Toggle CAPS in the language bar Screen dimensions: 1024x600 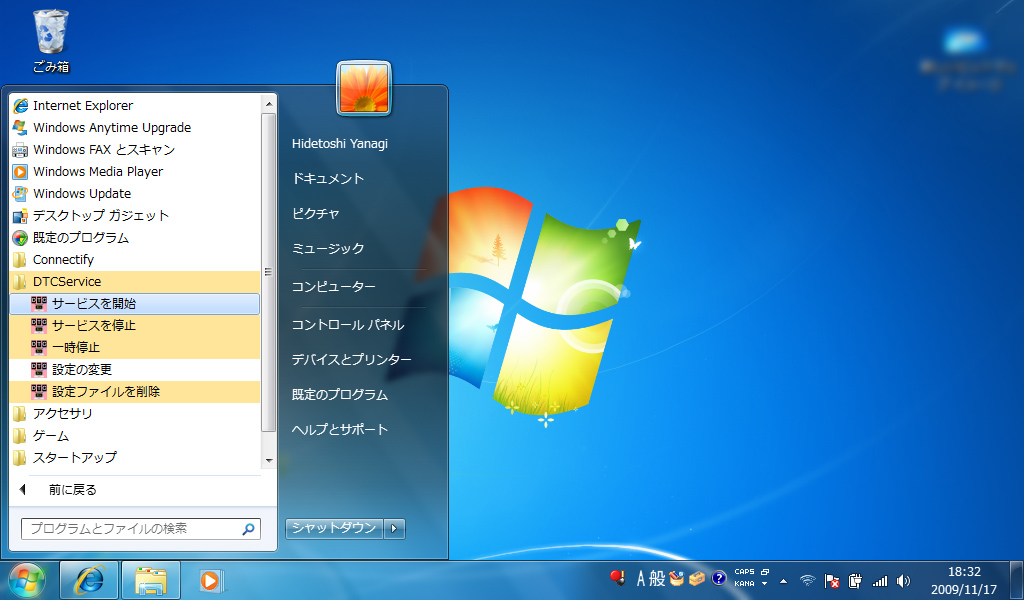tap(743, 570)
